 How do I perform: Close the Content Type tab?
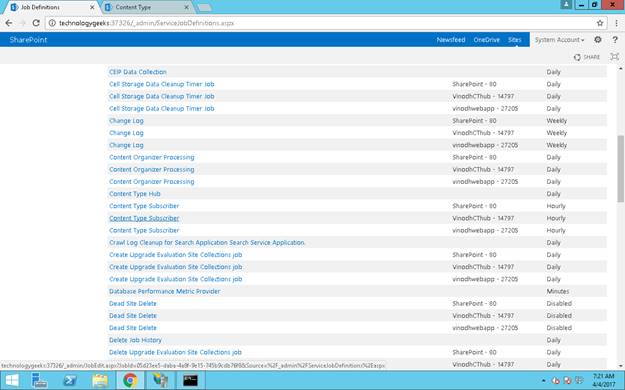(x=186, y=7)
